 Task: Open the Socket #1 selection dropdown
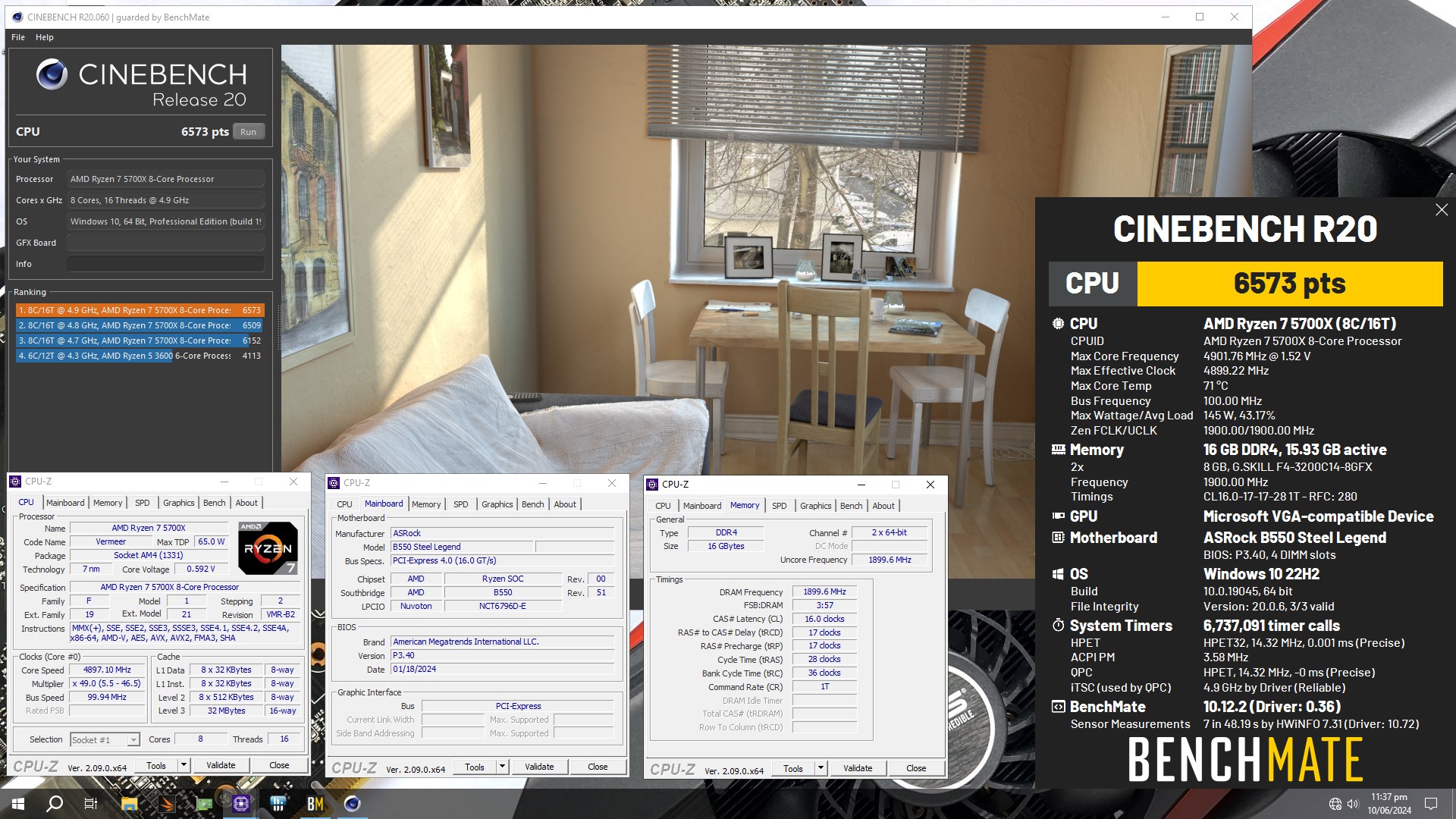[x=105, y=739]
